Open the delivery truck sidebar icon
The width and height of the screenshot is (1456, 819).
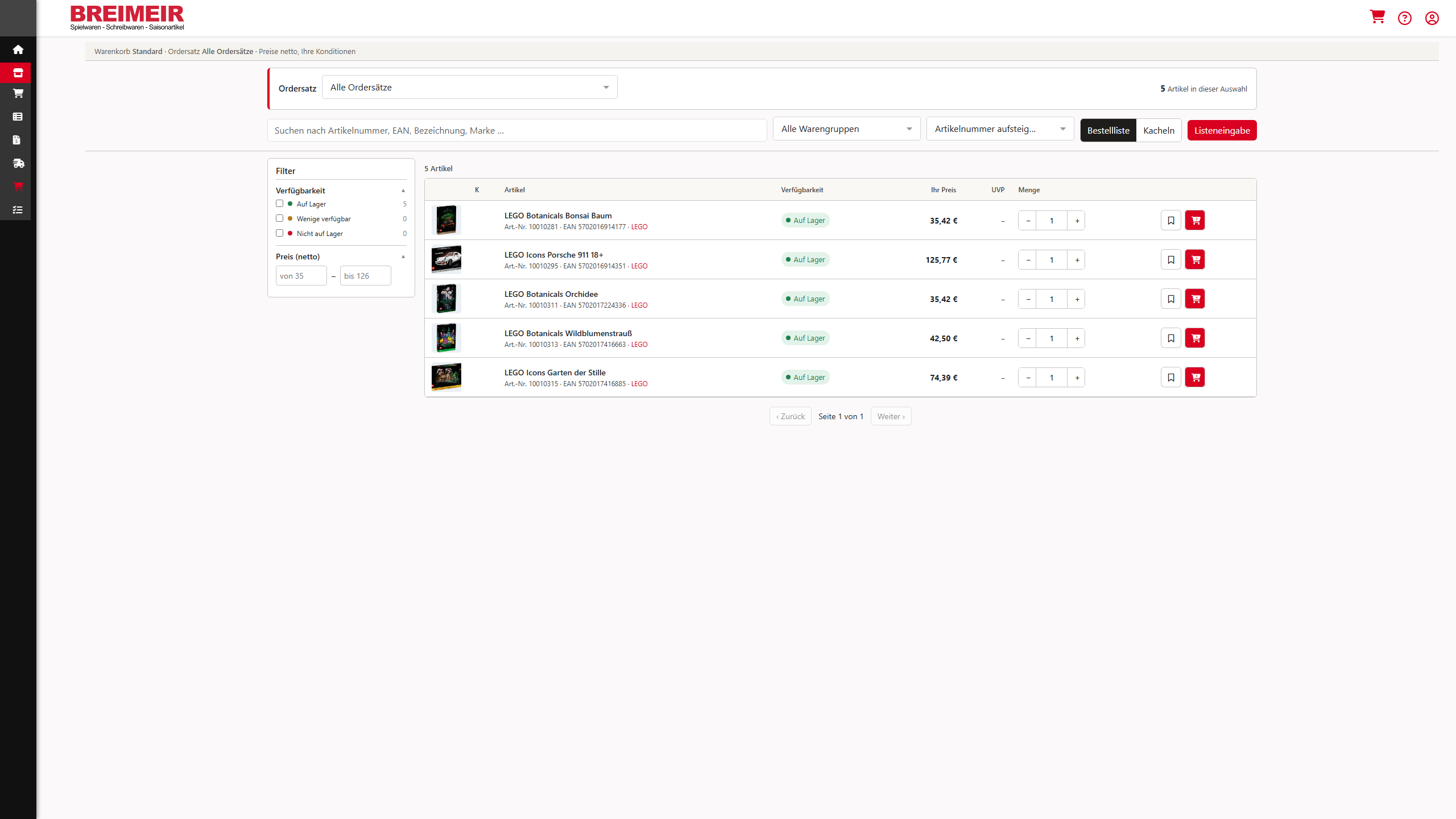(18, 163)
